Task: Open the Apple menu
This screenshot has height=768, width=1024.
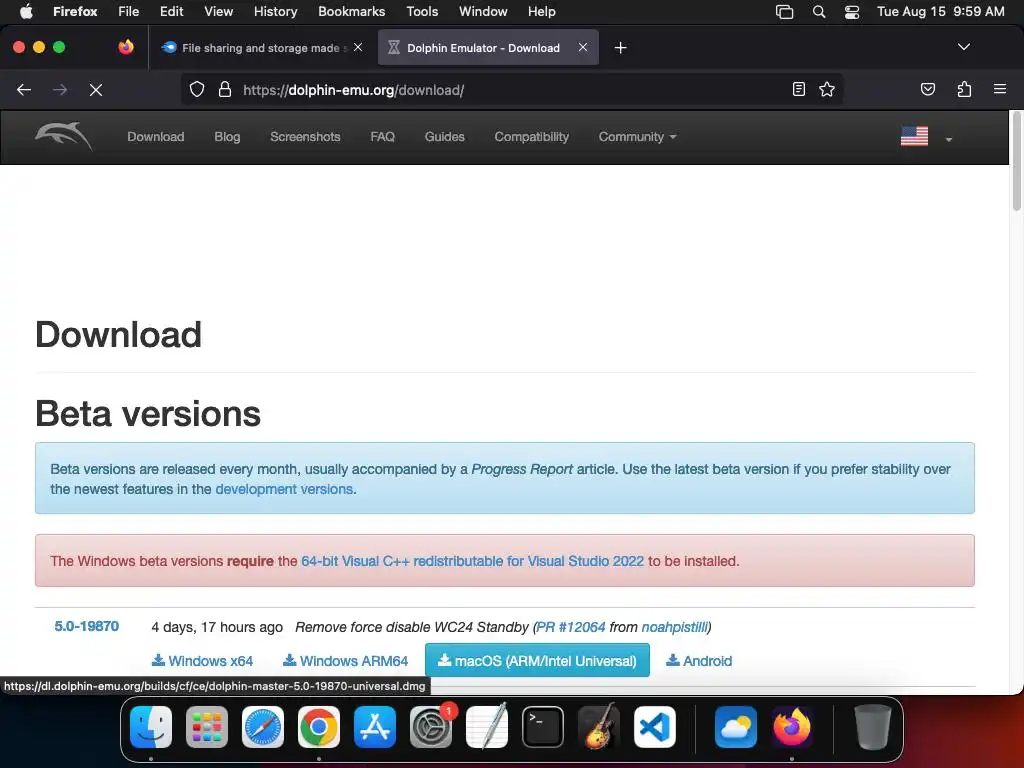Action: (26, 11)
